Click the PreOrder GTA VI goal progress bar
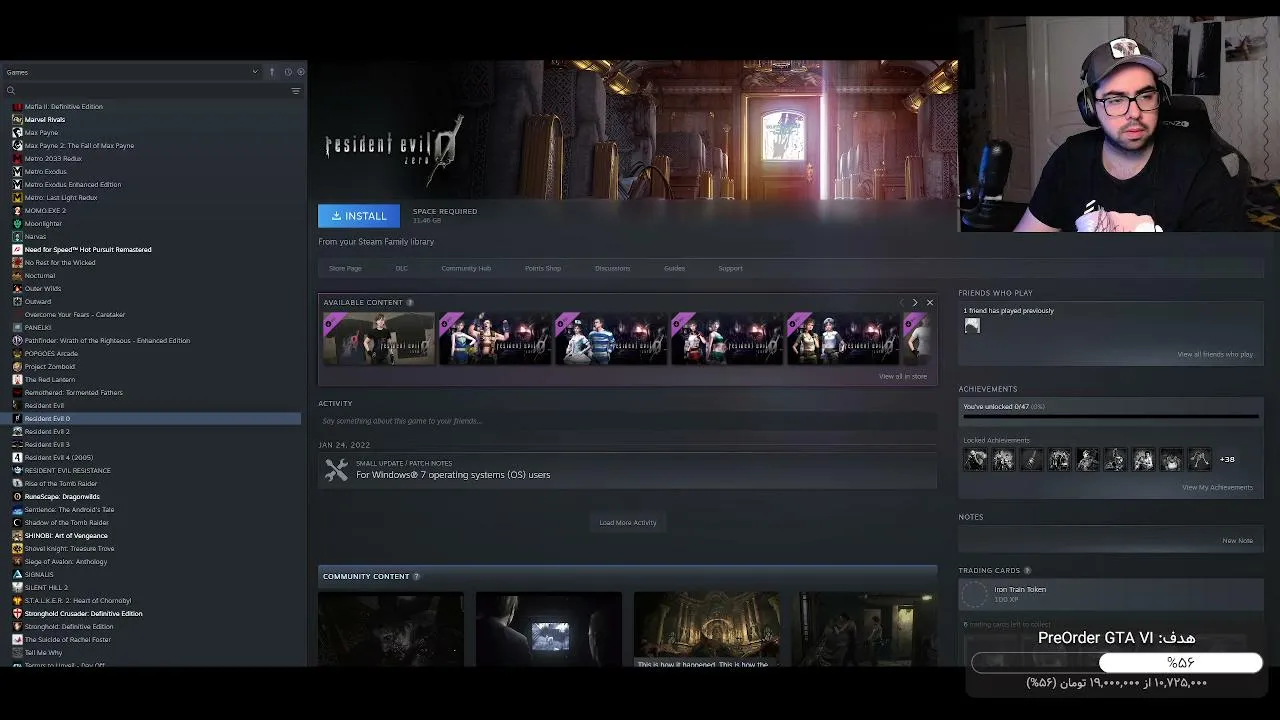The image size is (1280, 720). (1117, 662)
